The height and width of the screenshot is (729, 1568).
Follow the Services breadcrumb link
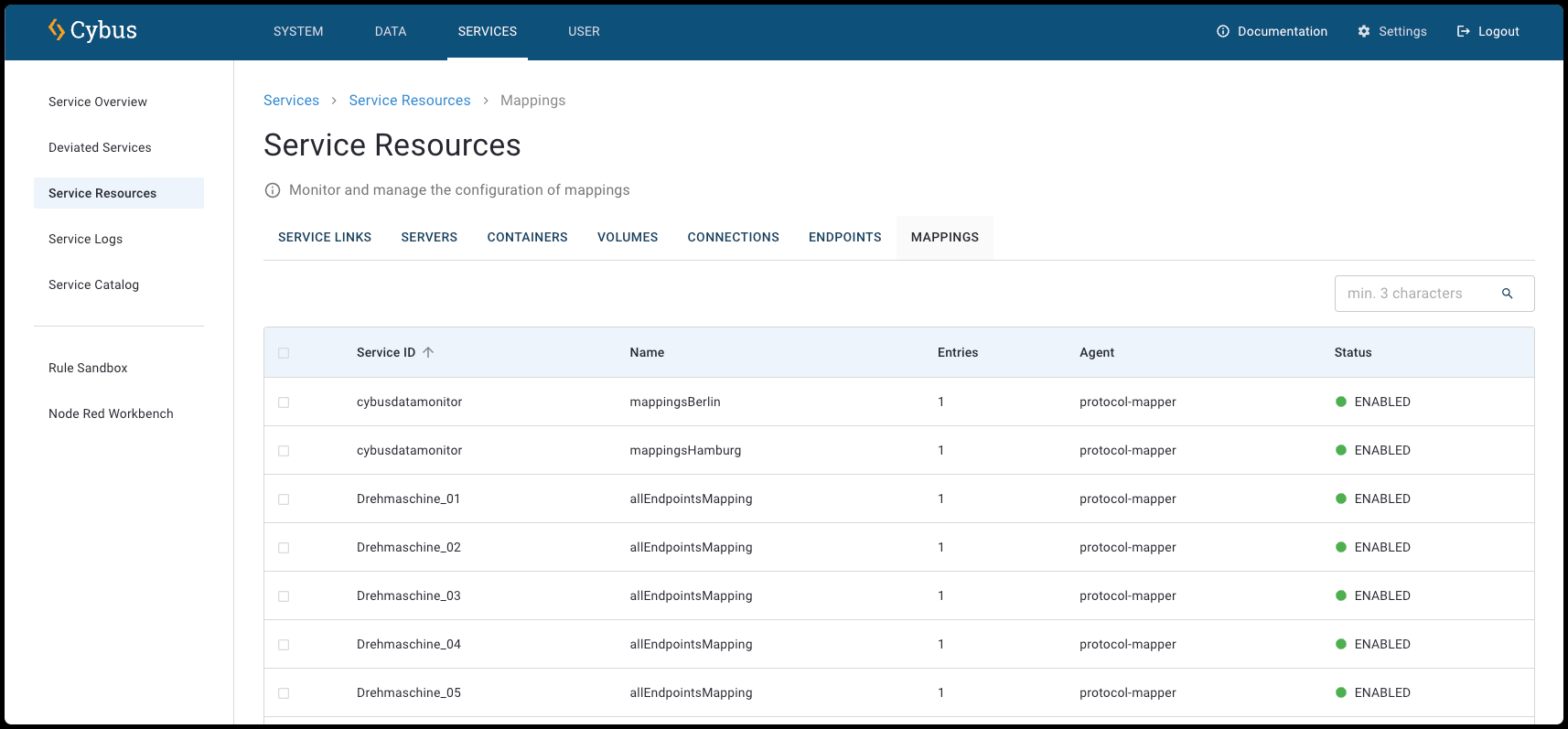291,101
